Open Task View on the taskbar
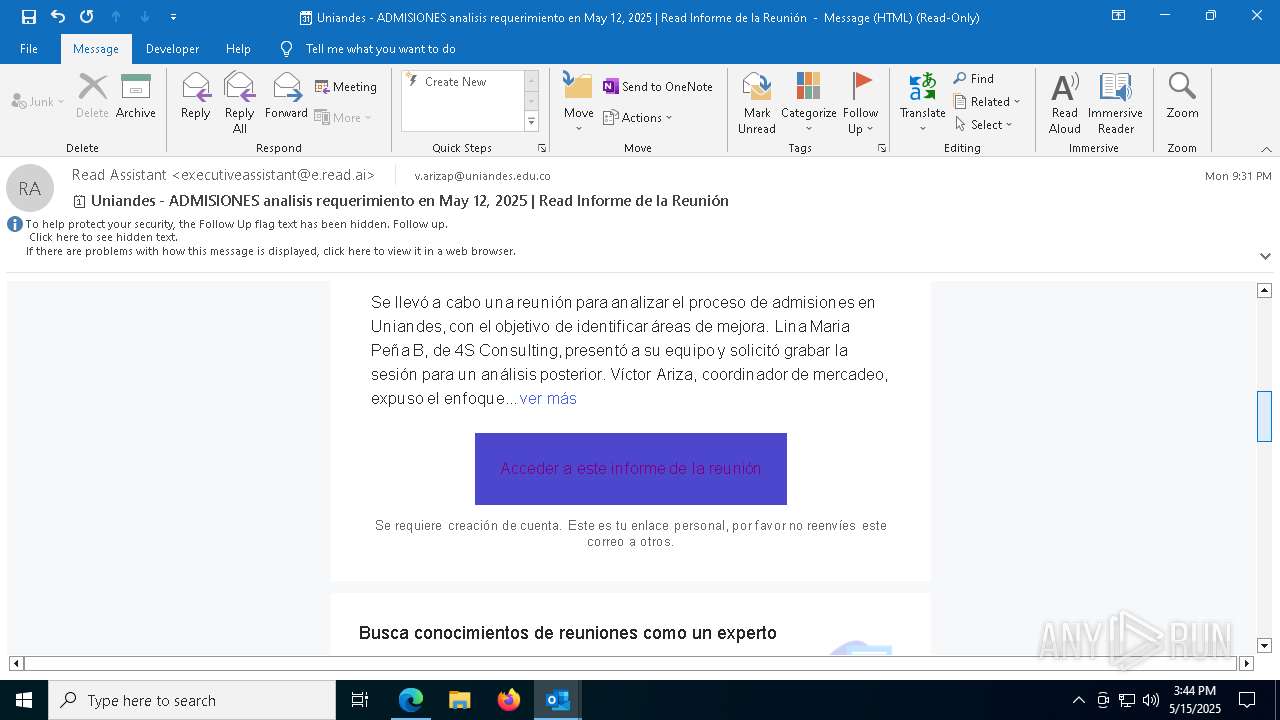The image size is (1280, 720). point(360,700)
